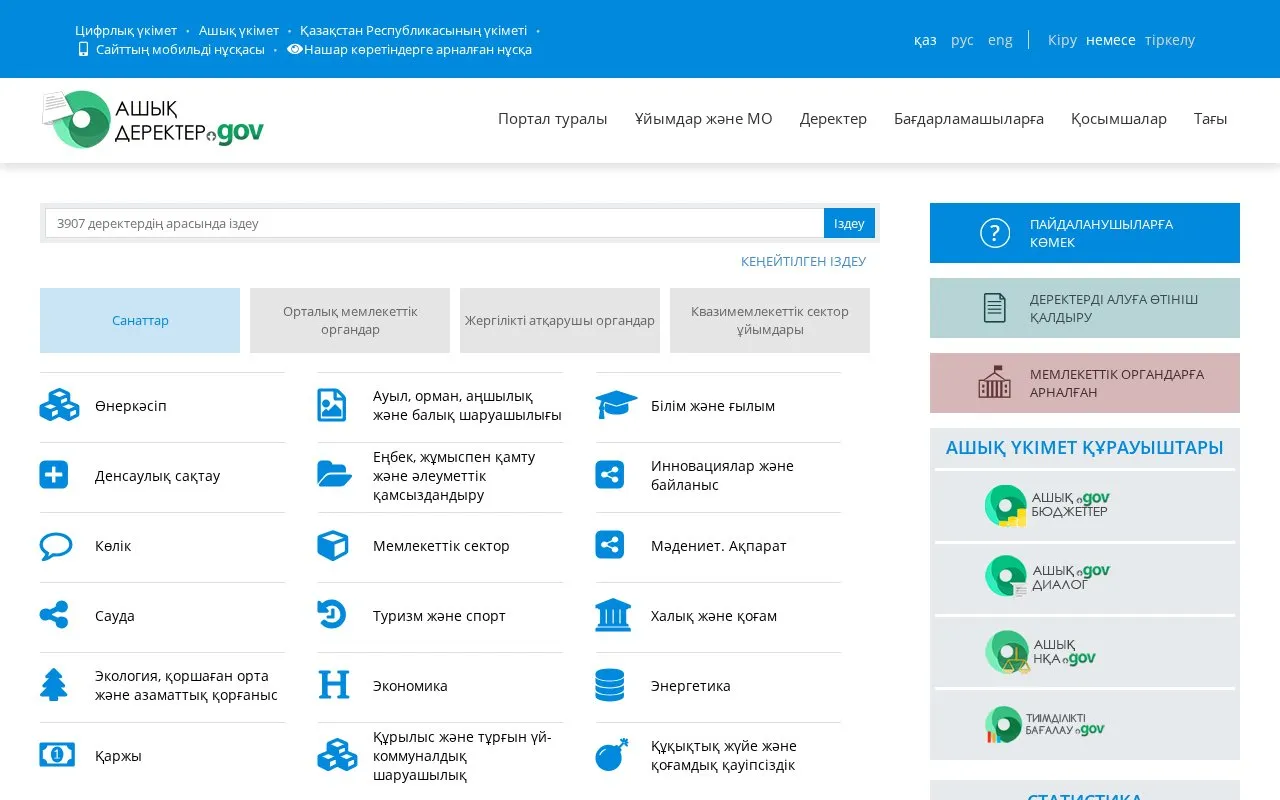Viewport: 1280px width, 800px height.
Task: Click the Мемлекеттік сектор cube icon
Action: point(332,545)
